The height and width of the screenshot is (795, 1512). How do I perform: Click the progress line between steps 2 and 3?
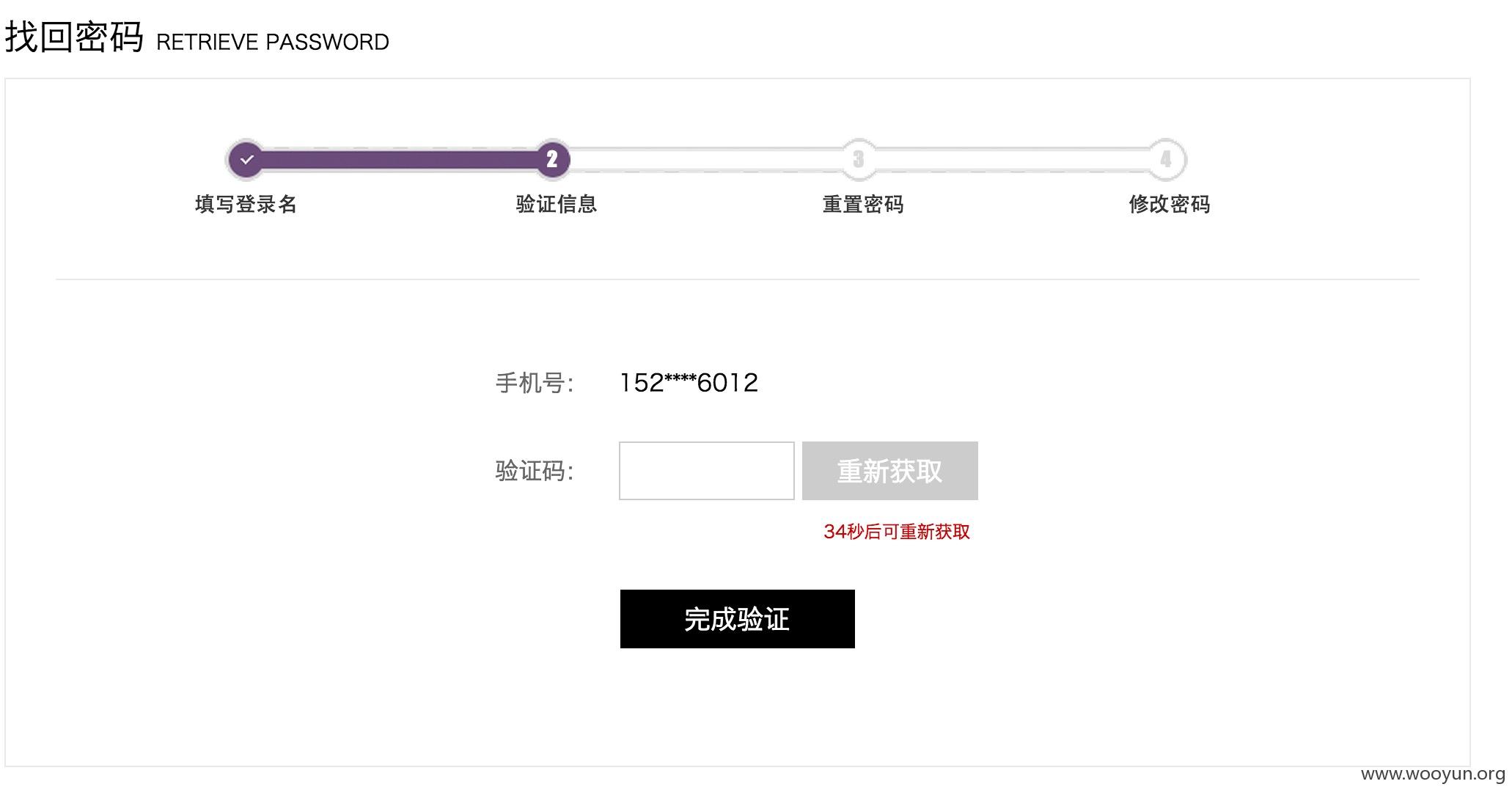tap(705, 159)
